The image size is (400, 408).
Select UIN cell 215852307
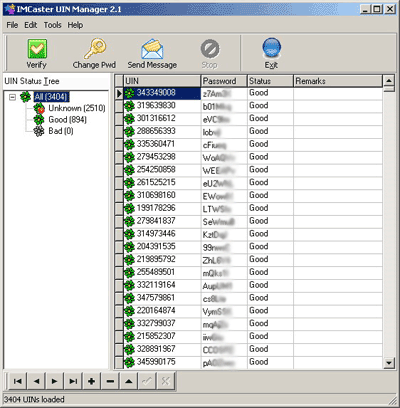[x=162, y=337]
